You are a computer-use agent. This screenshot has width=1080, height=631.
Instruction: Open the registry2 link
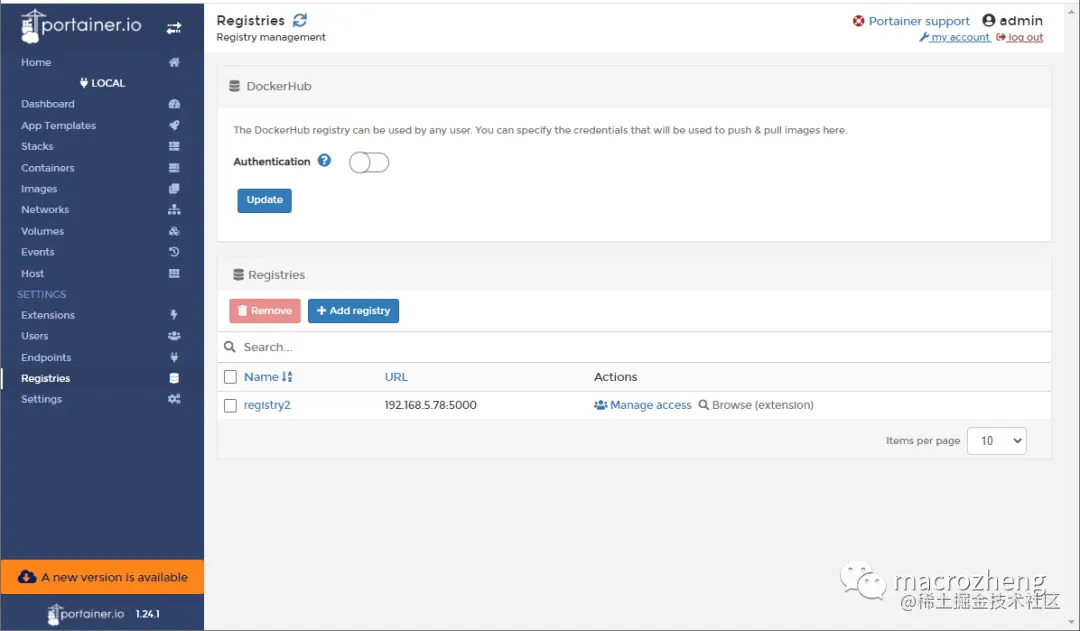coord(267,405)
